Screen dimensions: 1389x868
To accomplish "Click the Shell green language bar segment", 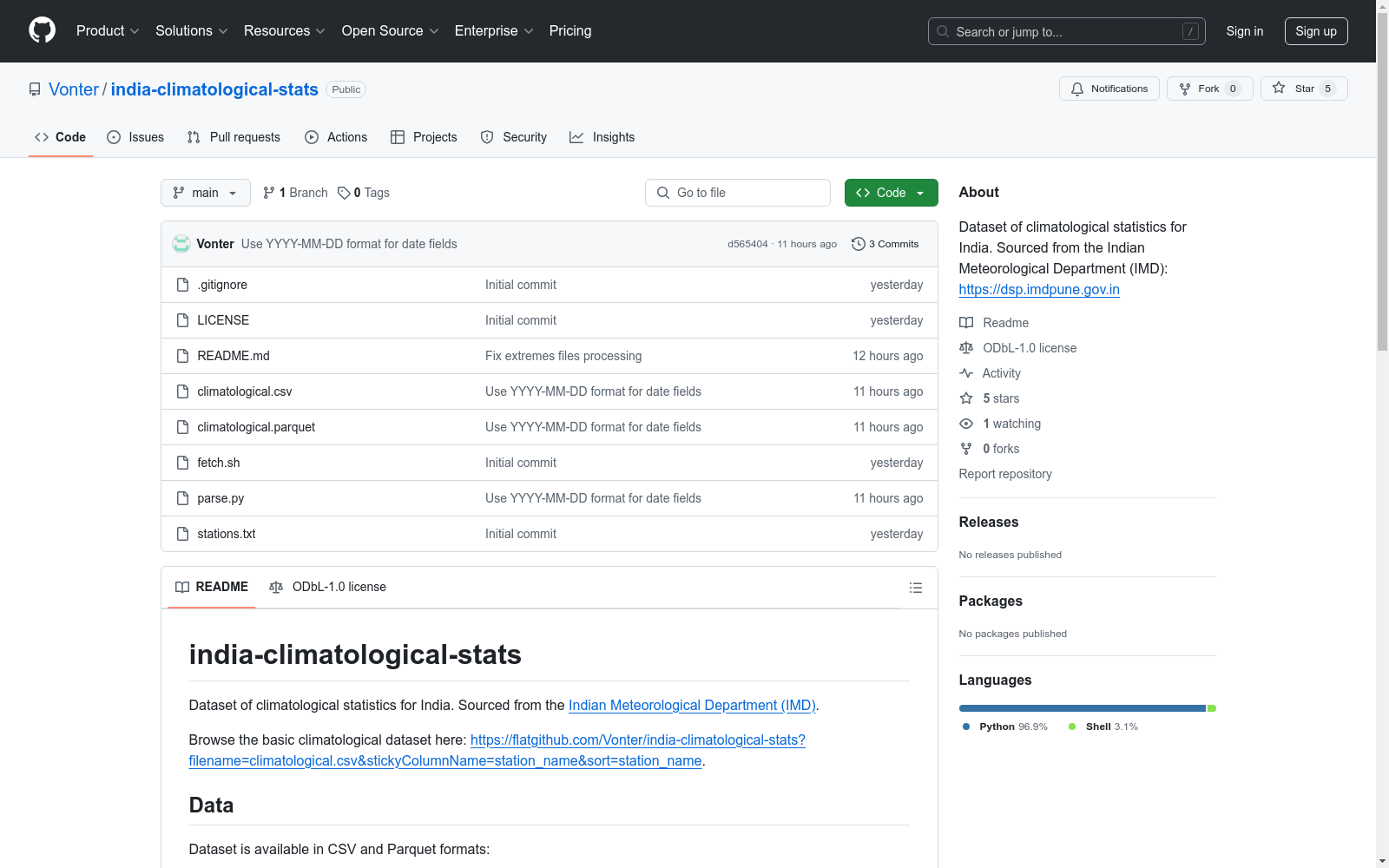I will point(1212,708).
